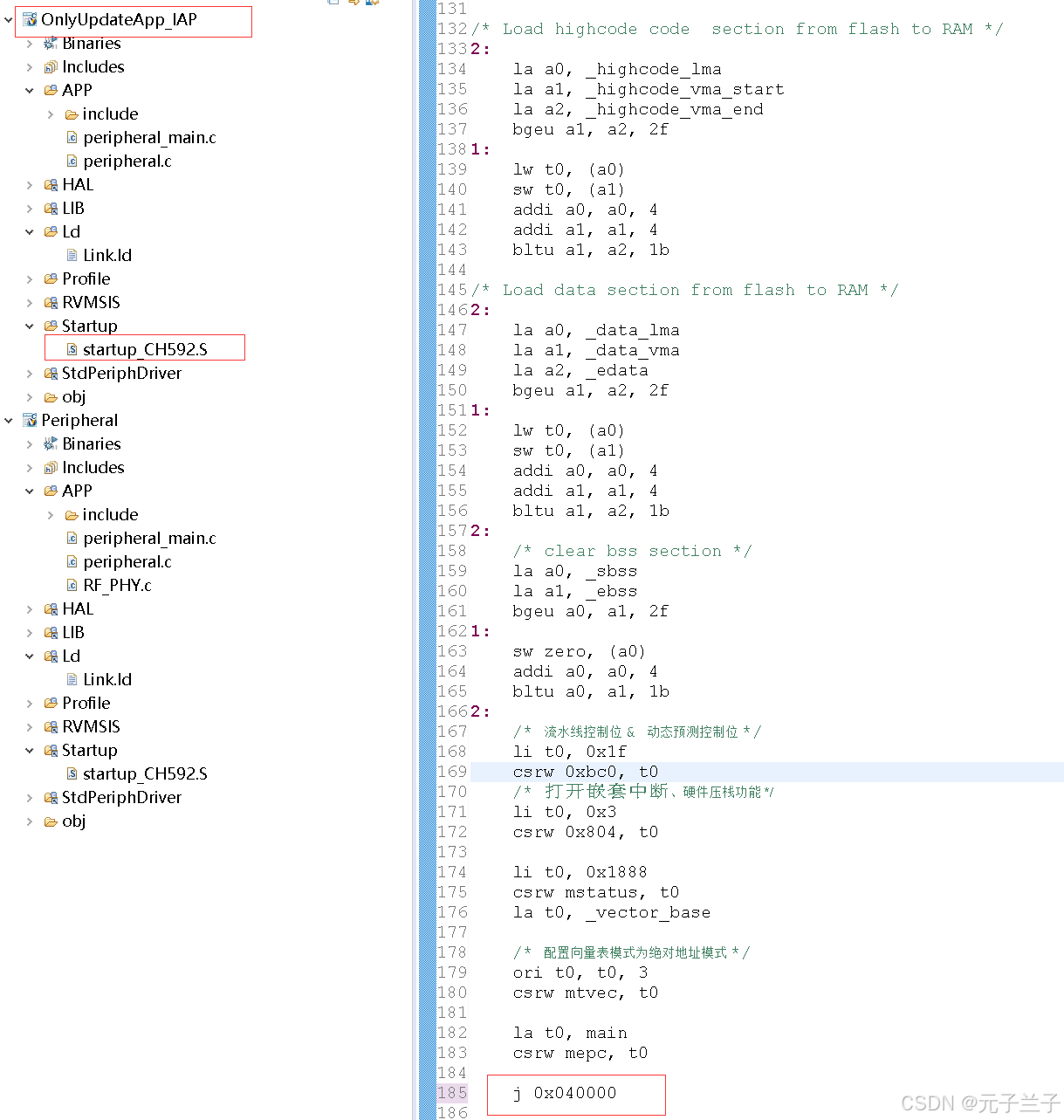Screen dimensions: 1064x1120
Task: Click Binaries icon in OnlyUpdateApp_IAP project
Action: pos(51,43)
